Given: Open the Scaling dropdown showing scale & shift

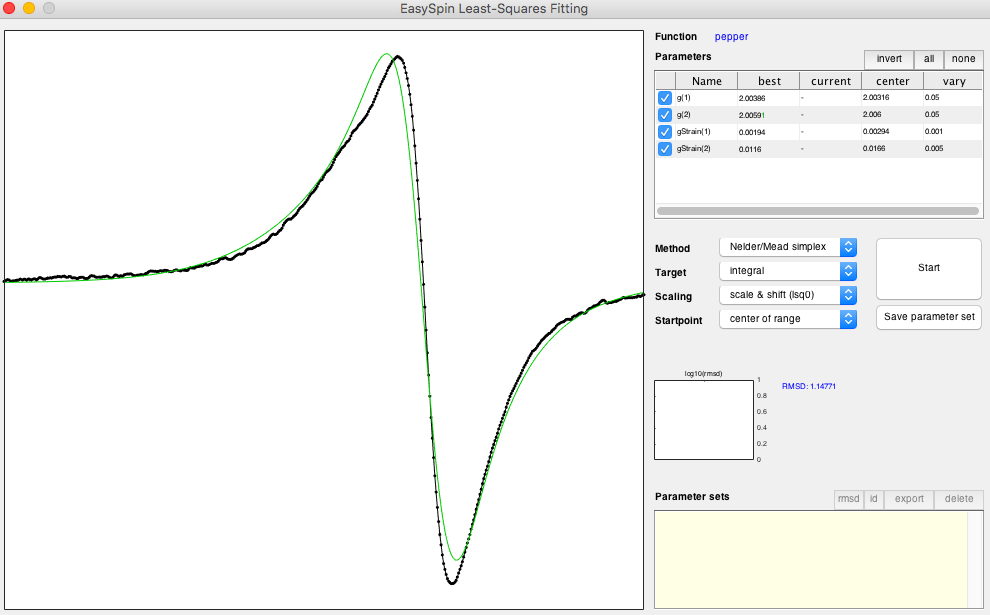Looking at the screenshot, I should coord(787,295).
